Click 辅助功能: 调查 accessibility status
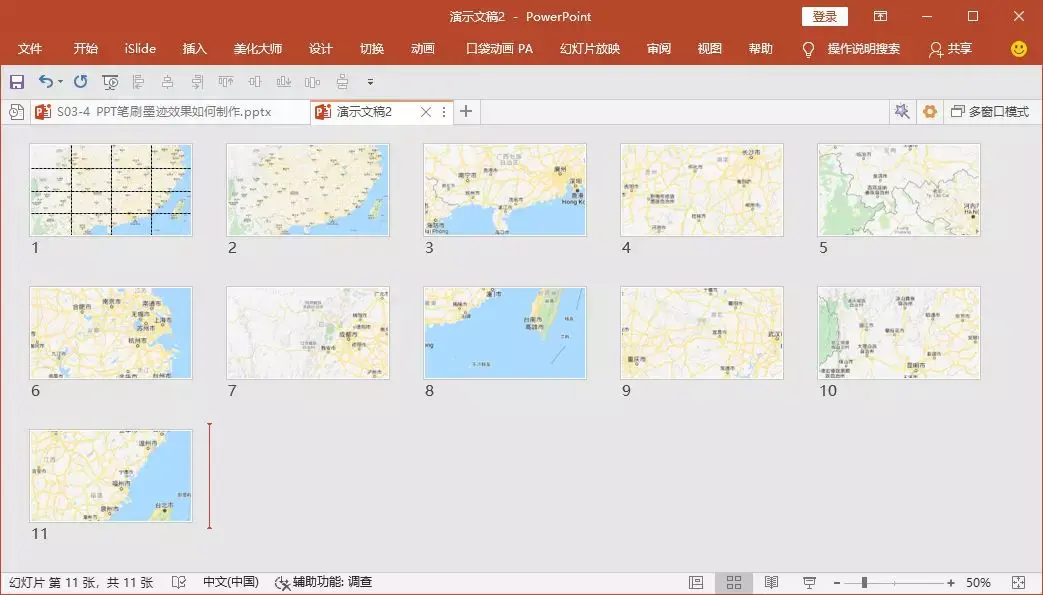 tap(324, 582)
